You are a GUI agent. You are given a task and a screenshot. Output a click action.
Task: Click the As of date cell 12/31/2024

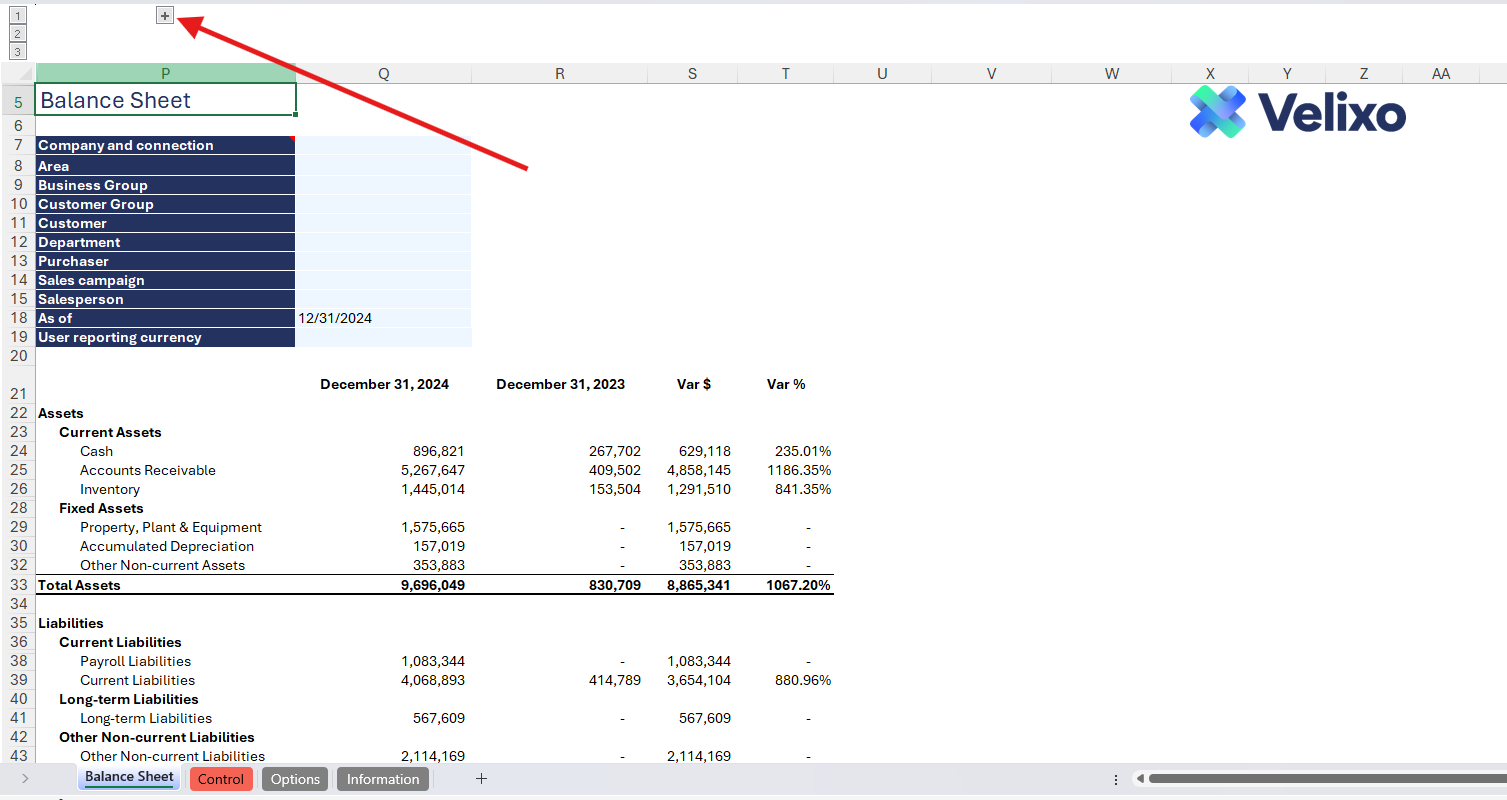pos(383,318)
